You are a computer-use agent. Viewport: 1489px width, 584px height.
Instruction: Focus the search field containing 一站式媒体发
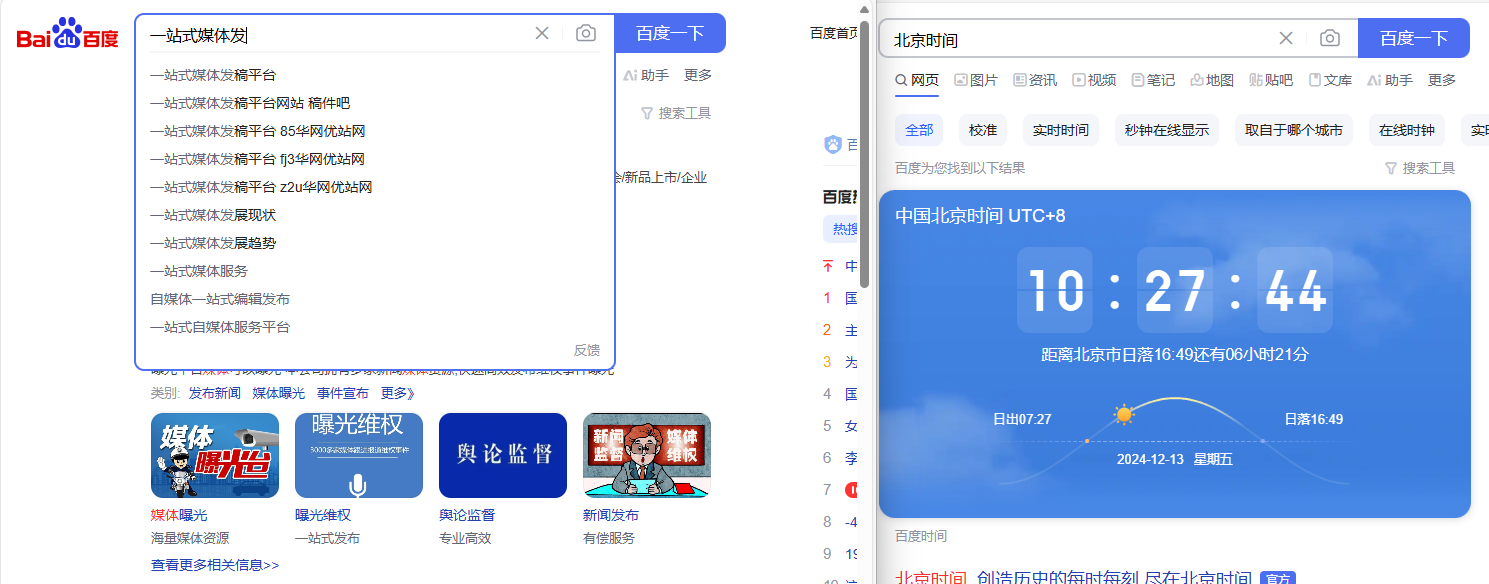point(340,35)
